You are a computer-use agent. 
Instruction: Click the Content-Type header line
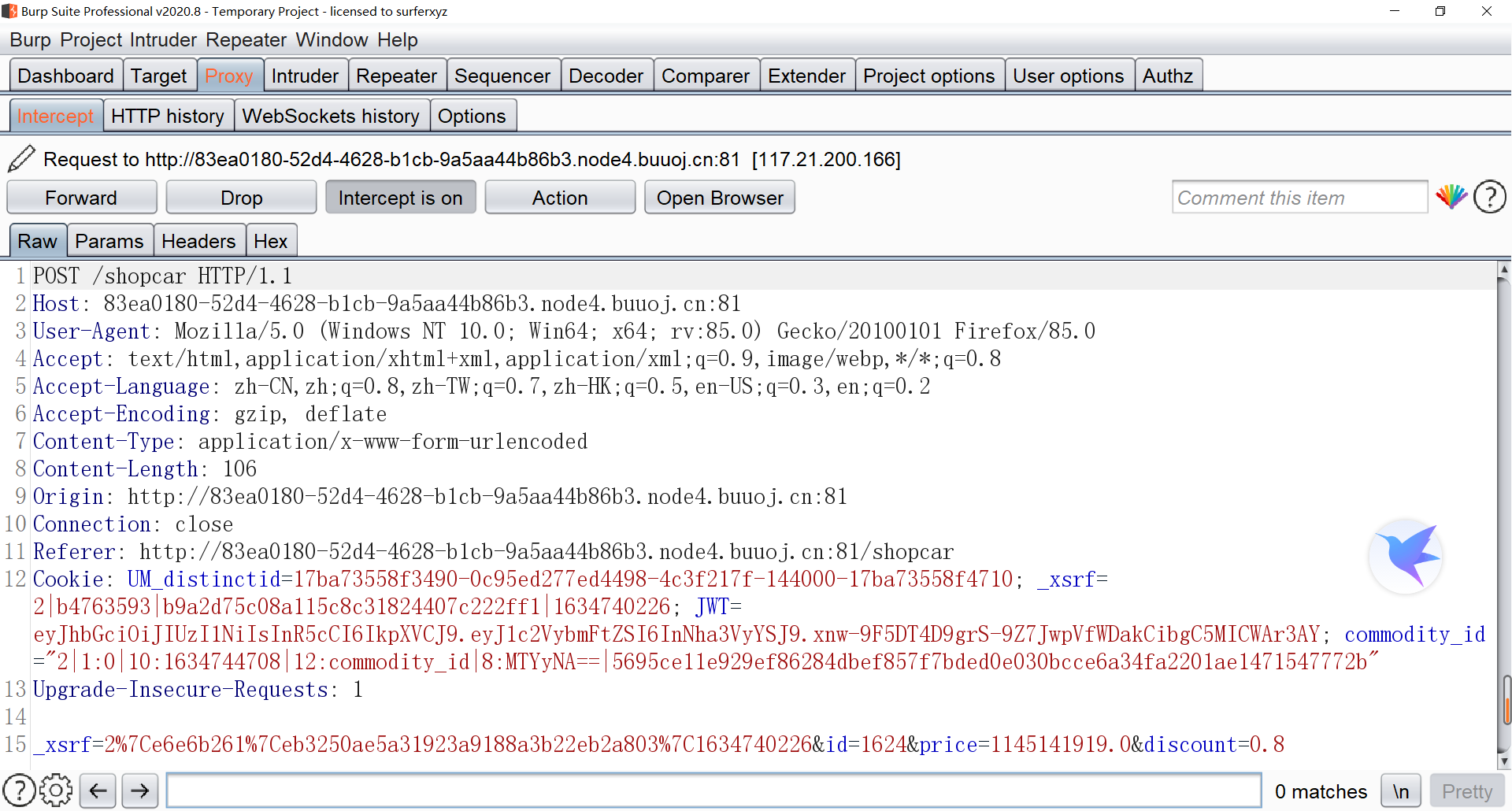click(310, 442)
